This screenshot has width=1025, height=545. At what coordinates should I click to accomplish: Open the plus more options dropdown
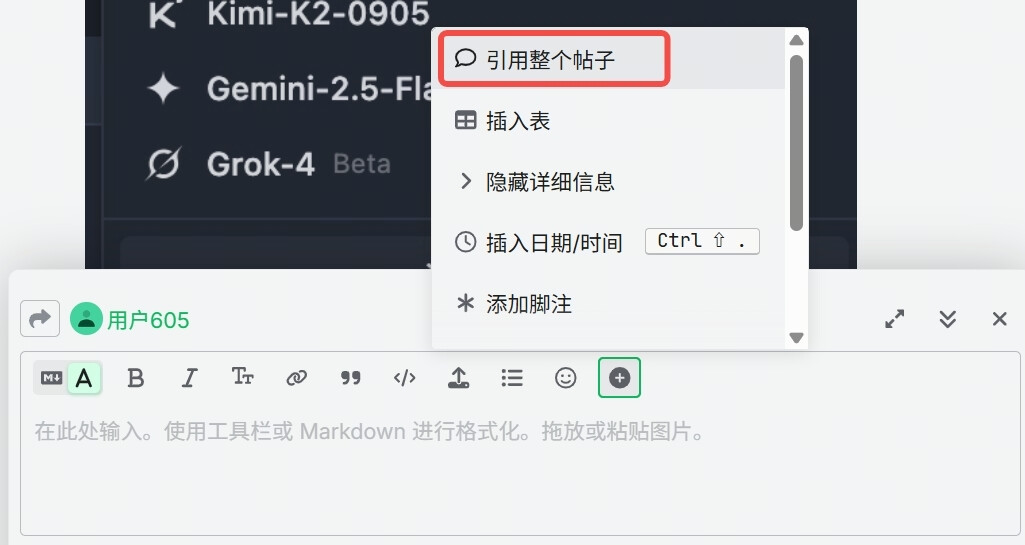(619, 378)
